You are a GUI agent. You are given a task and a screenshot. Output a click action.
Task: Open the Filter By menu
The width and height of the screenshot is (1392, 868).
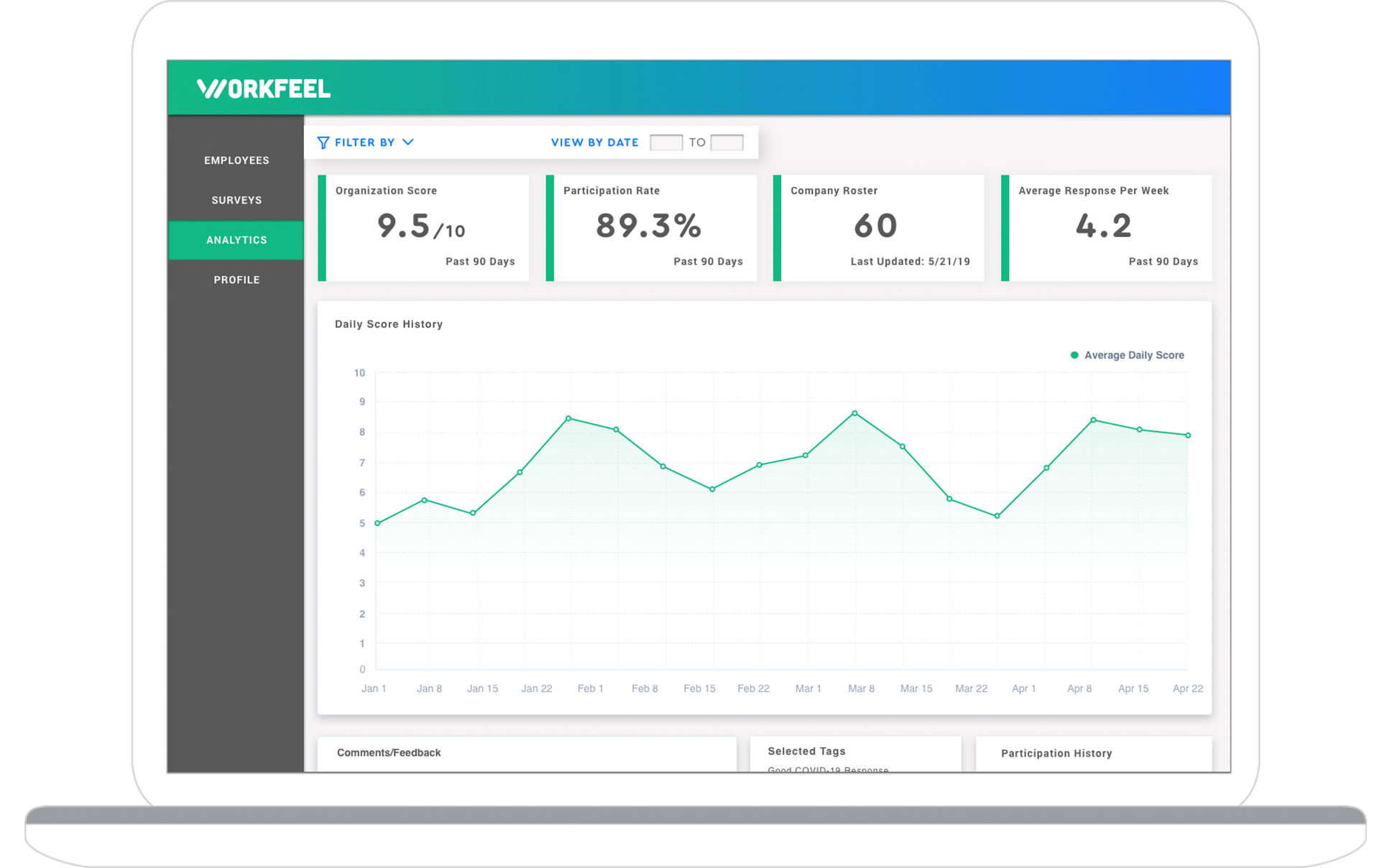coord(365,142)
